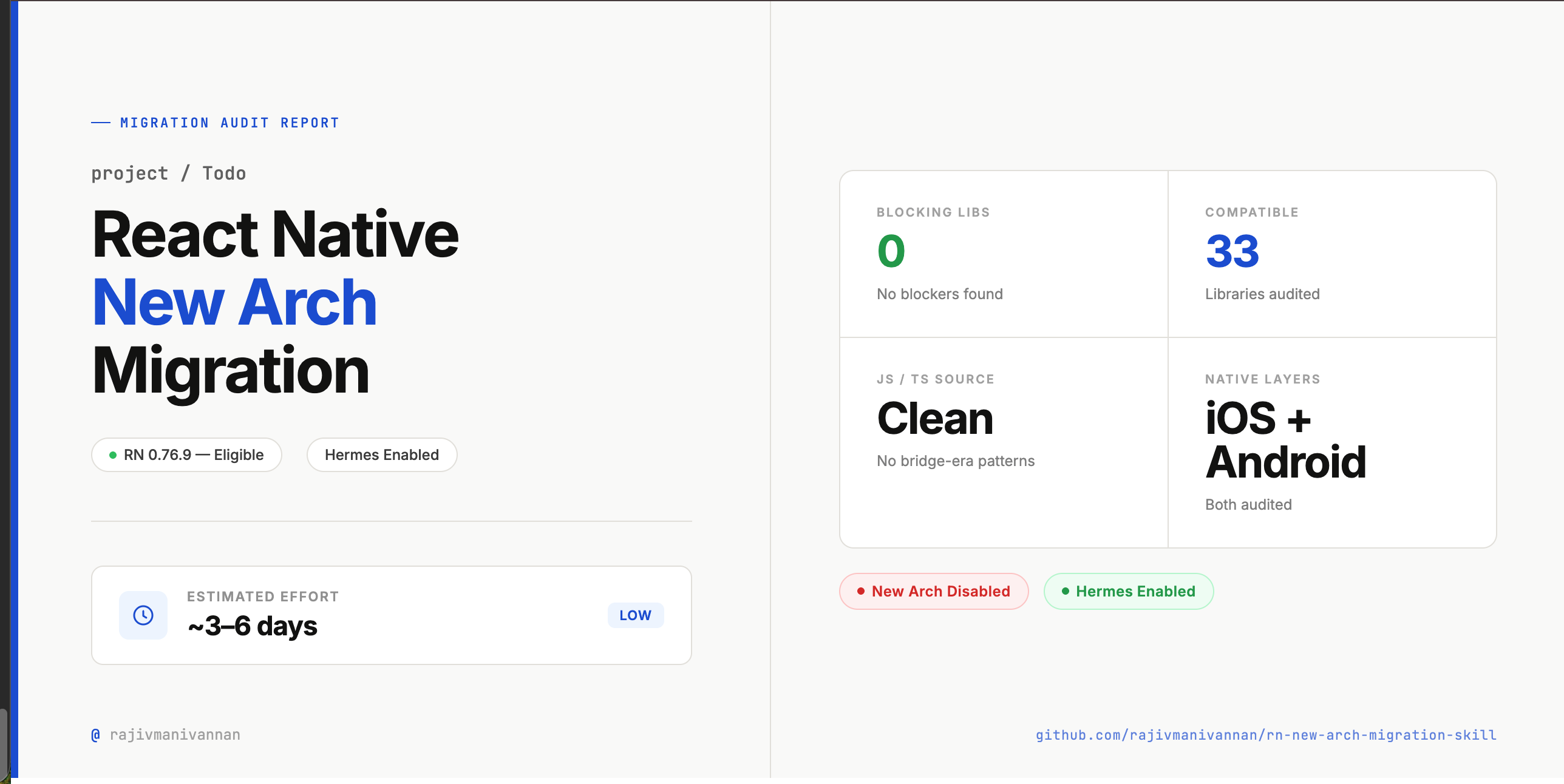Click the Migration Audit Report heading label

229,123
